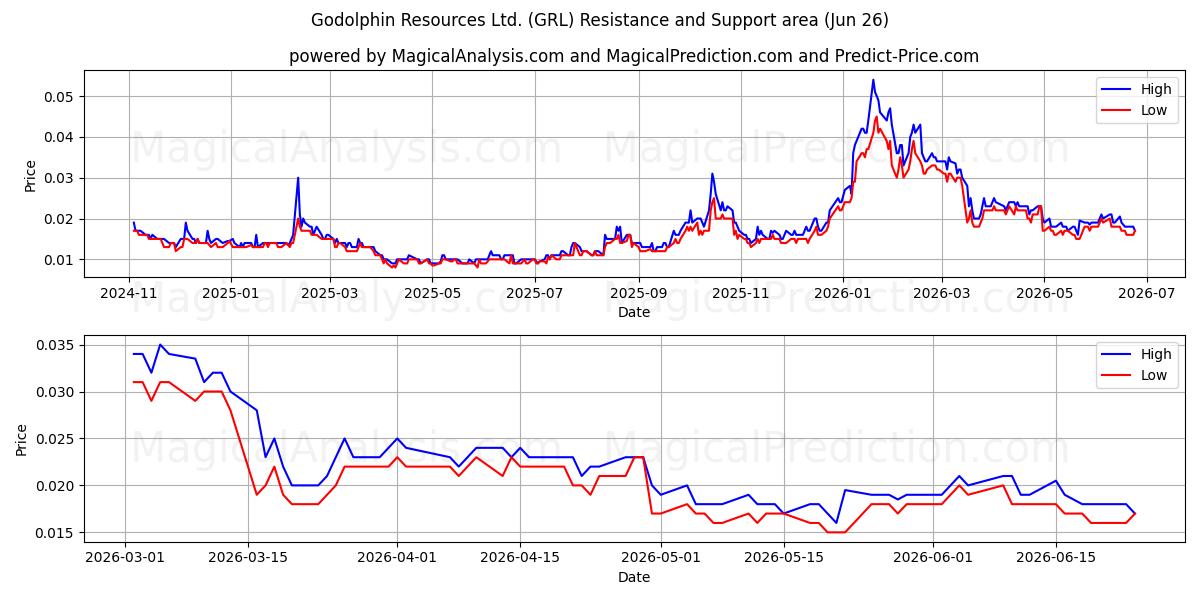Click the '2026-05' x-axis tick label
Screen dimensions: 1200x600
coord(1042,293)
